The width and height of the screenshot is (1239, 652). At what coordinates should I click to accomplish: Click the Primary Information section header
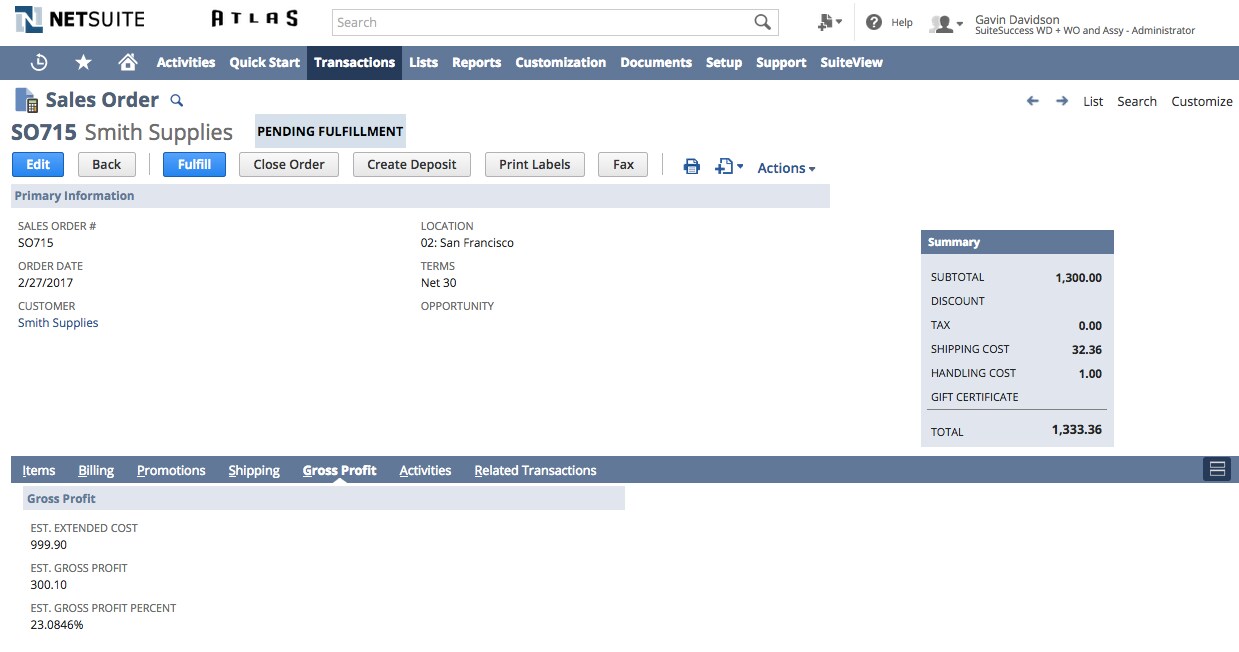click(420, 196)
